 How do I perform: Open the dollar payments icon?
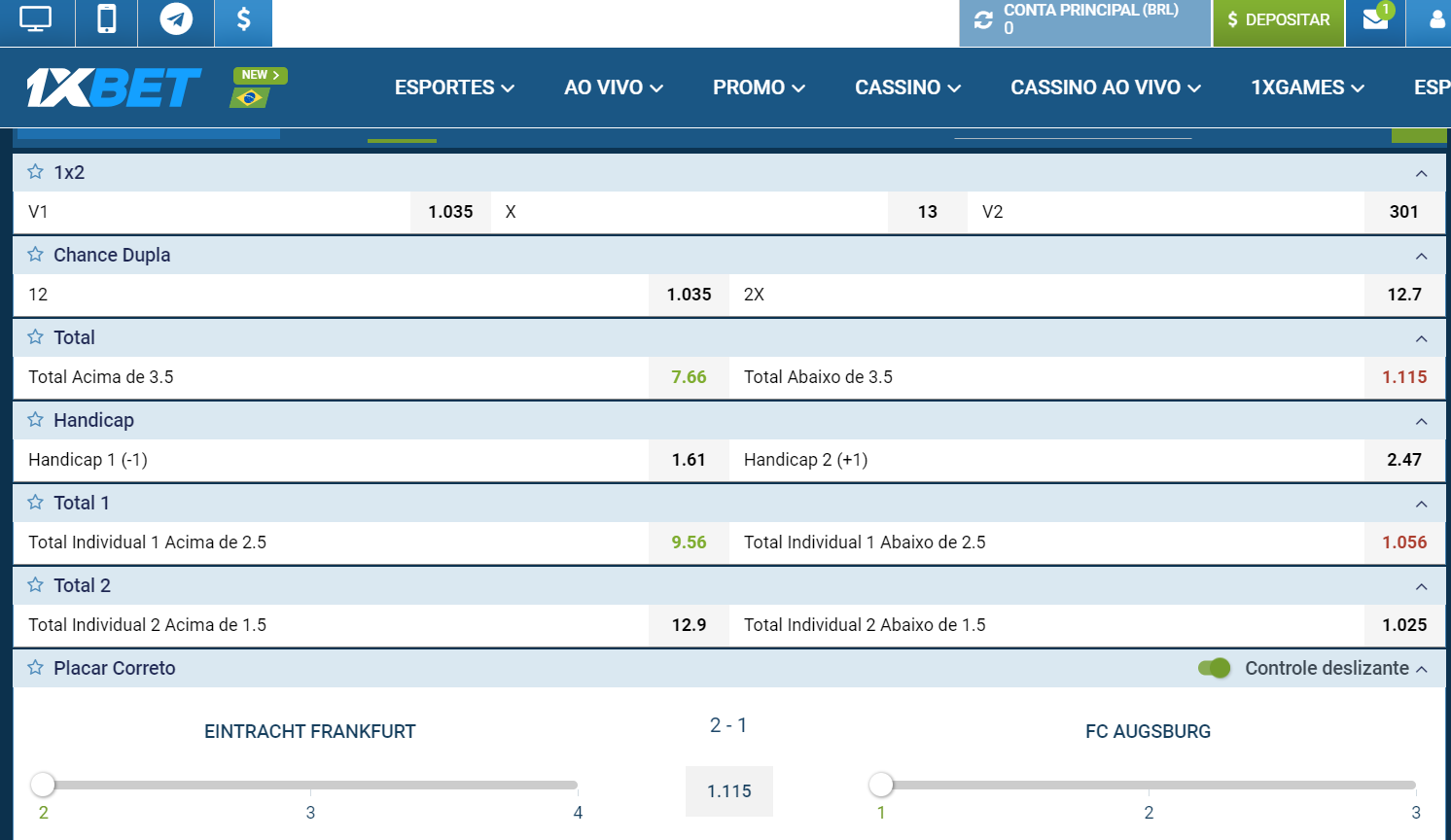[x=244, y=20]
